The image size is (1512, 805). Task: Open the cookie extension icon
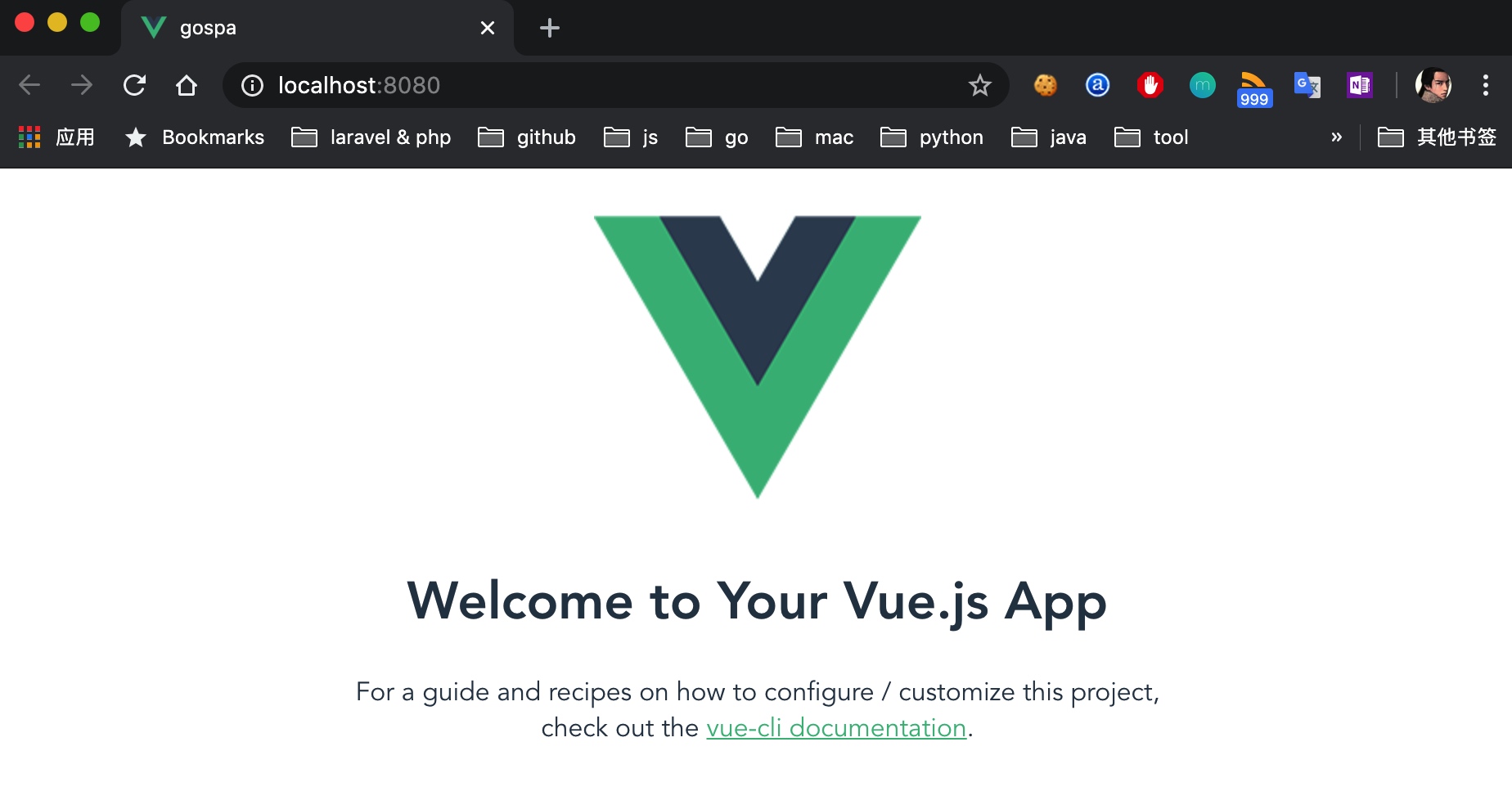click(1046, 85)
